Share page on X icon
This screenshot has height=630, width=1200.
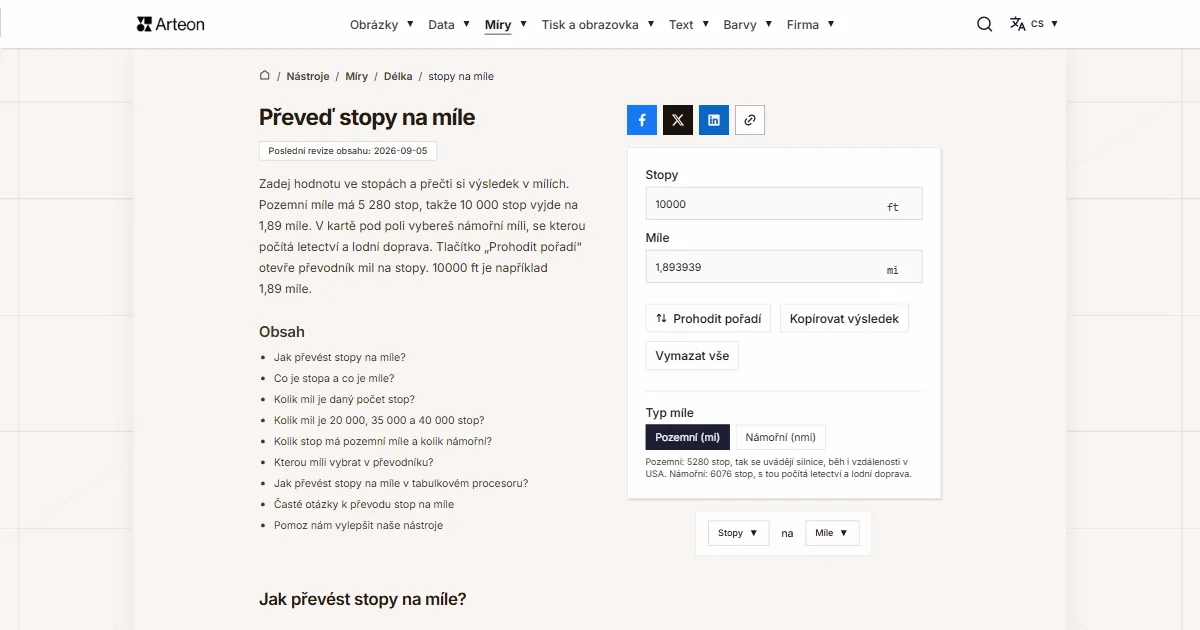678,120
